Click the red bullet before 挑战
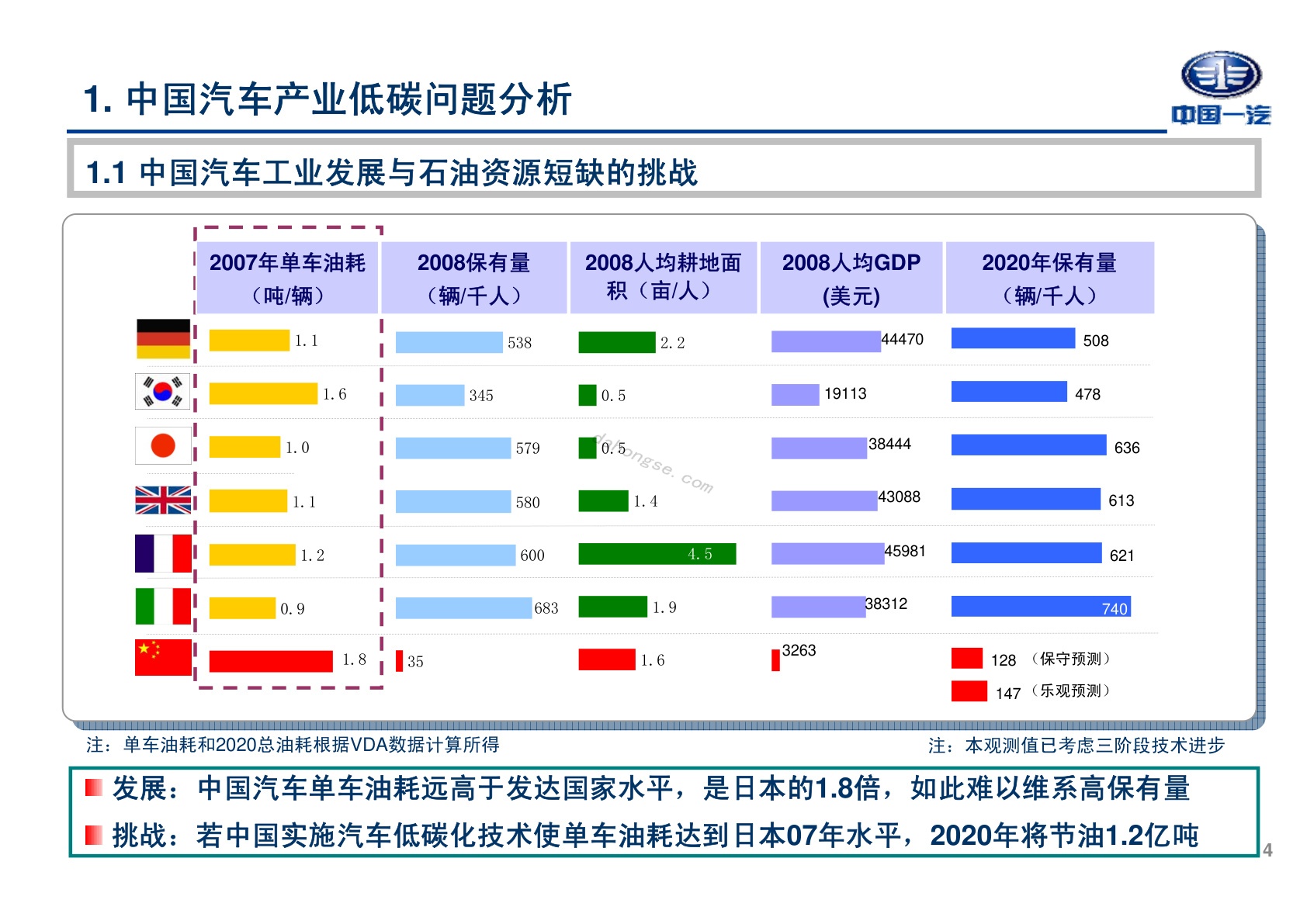The height and width of the screenshot is (924, 1307). 94,835
